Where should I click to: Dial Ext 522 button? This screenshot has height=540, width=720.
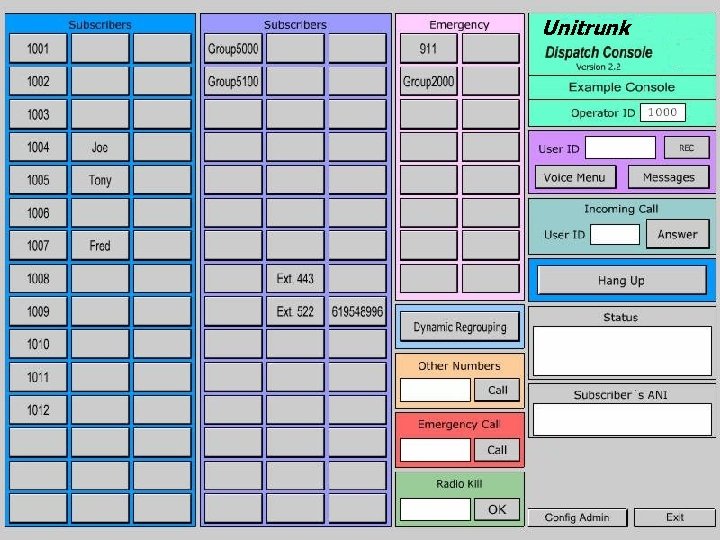[x=295, y=312]
